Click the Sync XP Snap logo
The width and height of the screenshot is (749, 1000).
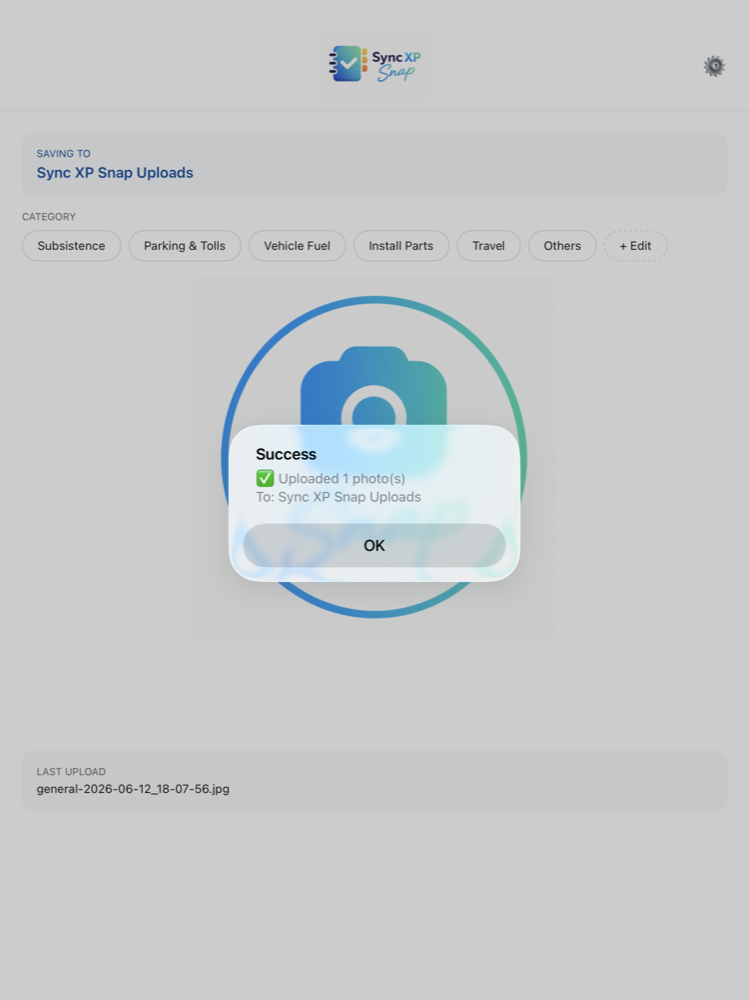374,64
